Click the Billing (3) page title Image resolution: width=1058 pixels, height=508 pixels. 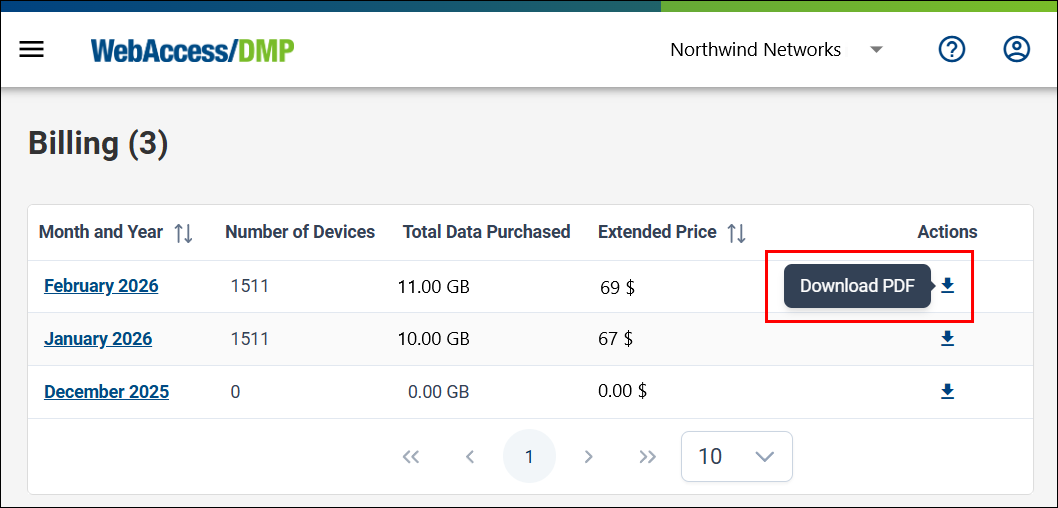[x=98, y=144]
